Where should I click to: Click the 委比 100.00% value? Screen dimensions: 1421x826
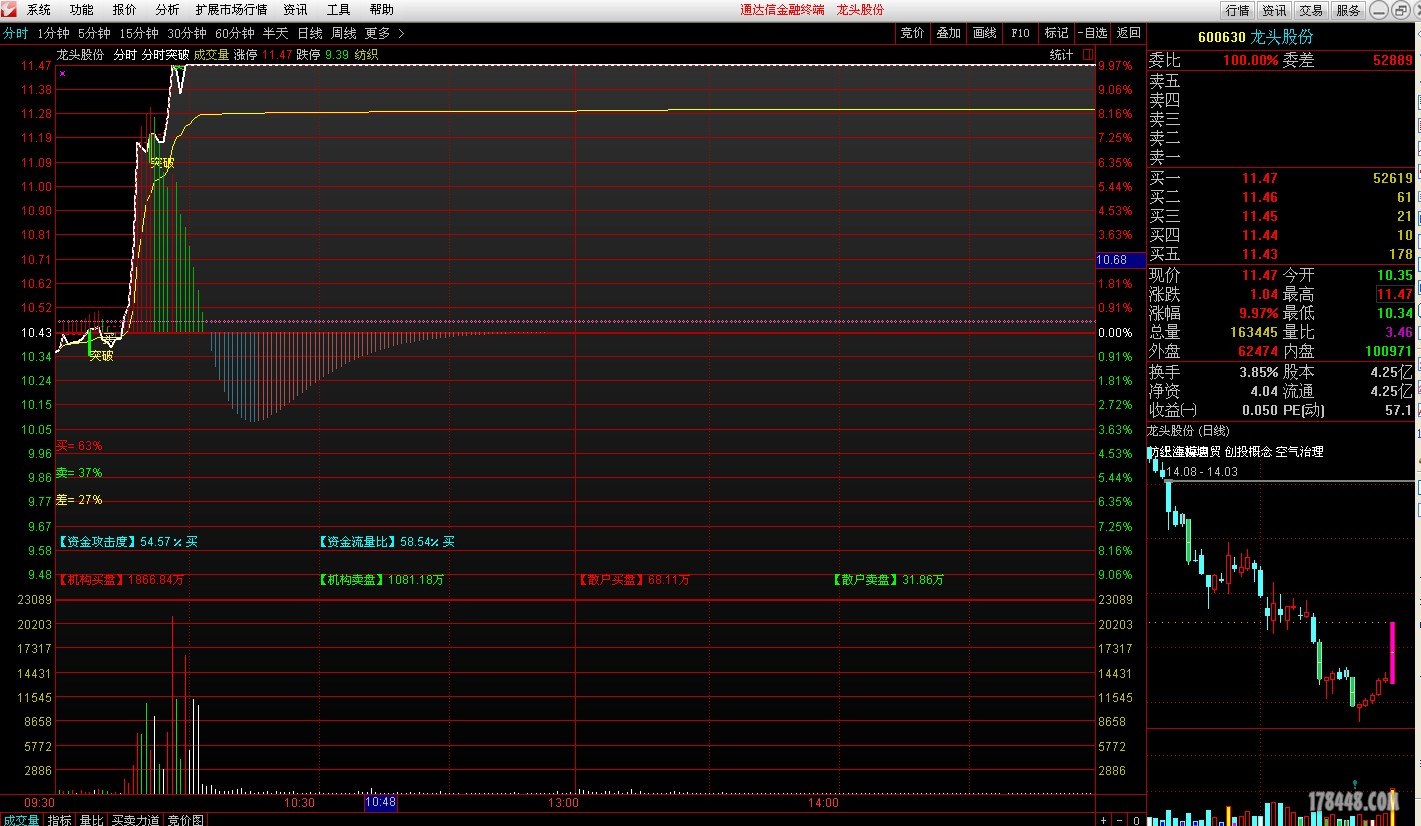(1250, 61)
